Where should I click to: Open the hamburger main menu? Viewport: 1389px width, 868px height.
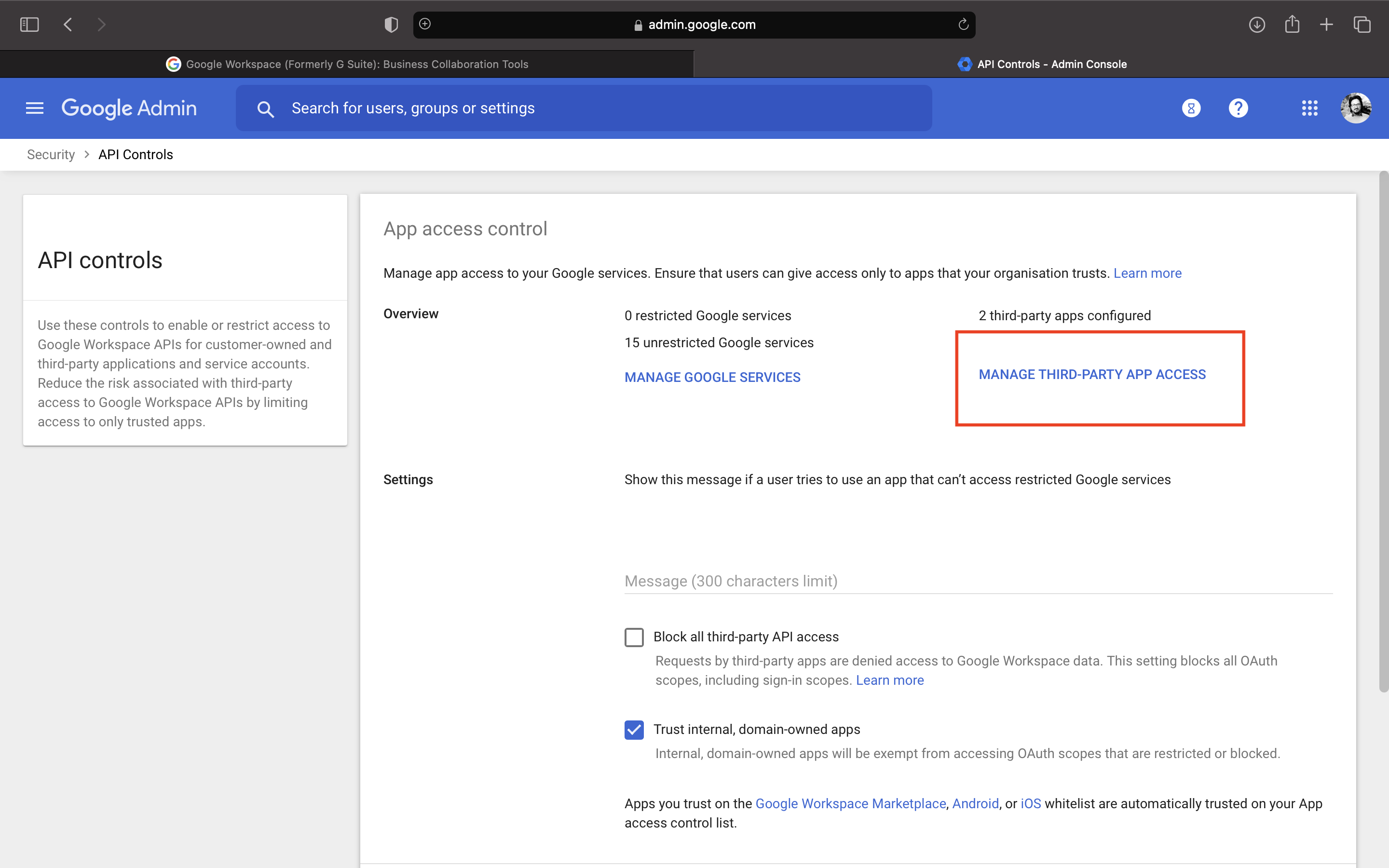pyautogui.click(x=34, y=108)
